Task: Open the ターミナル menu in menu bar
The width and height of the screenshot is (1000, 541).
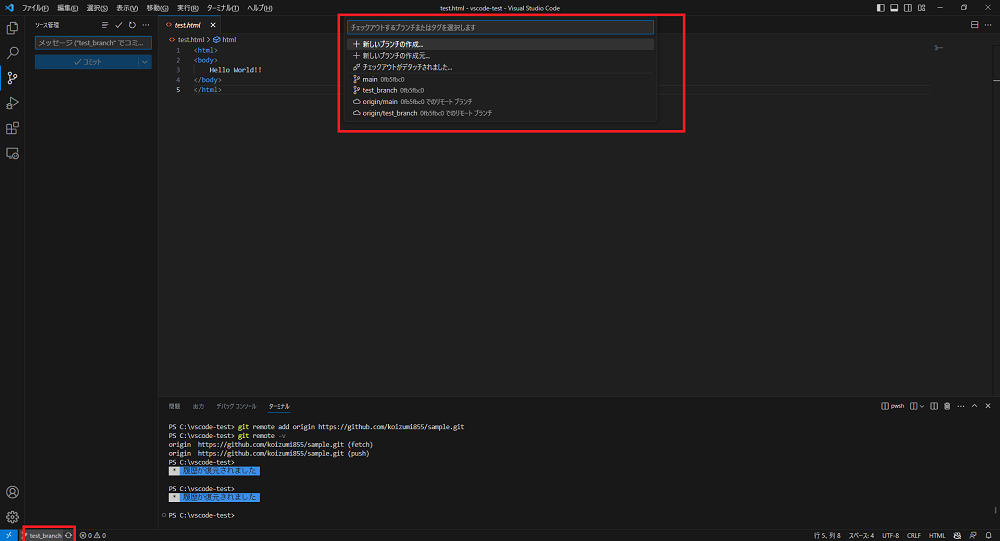Action: [222, 7]
